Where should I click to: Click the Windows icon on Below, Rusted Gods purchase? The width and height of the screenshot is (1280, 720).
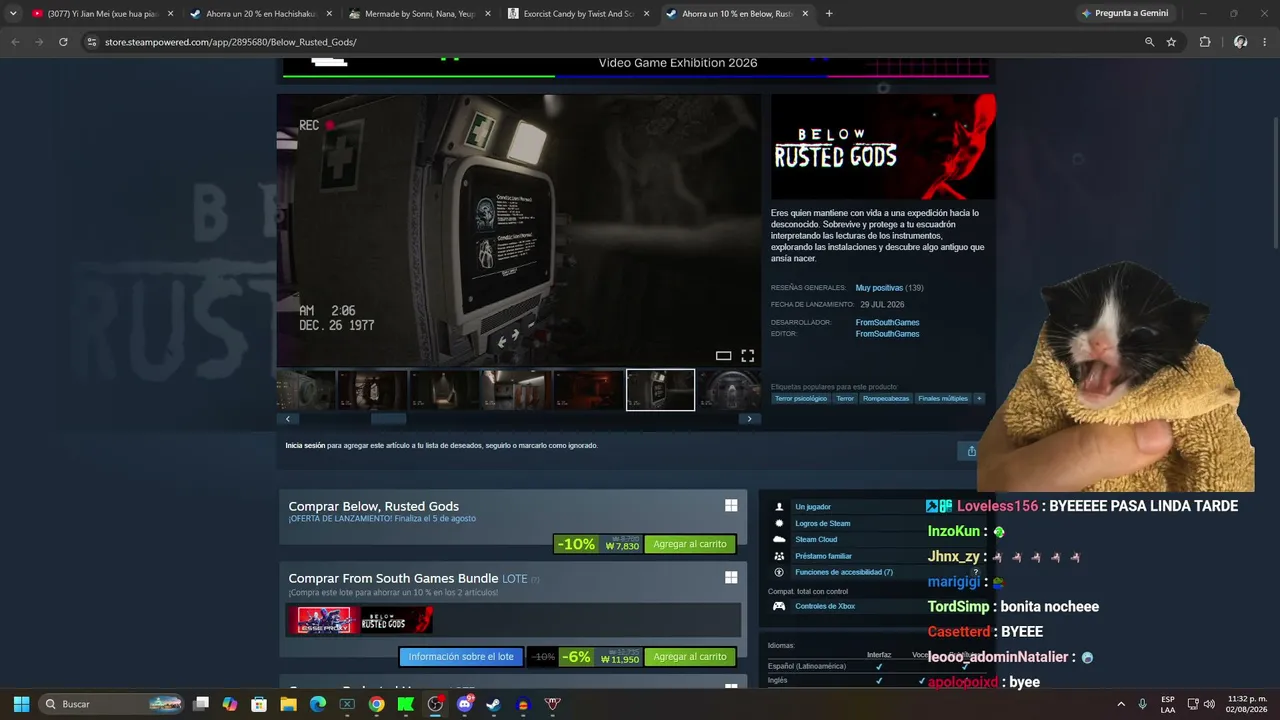point(731,506)
